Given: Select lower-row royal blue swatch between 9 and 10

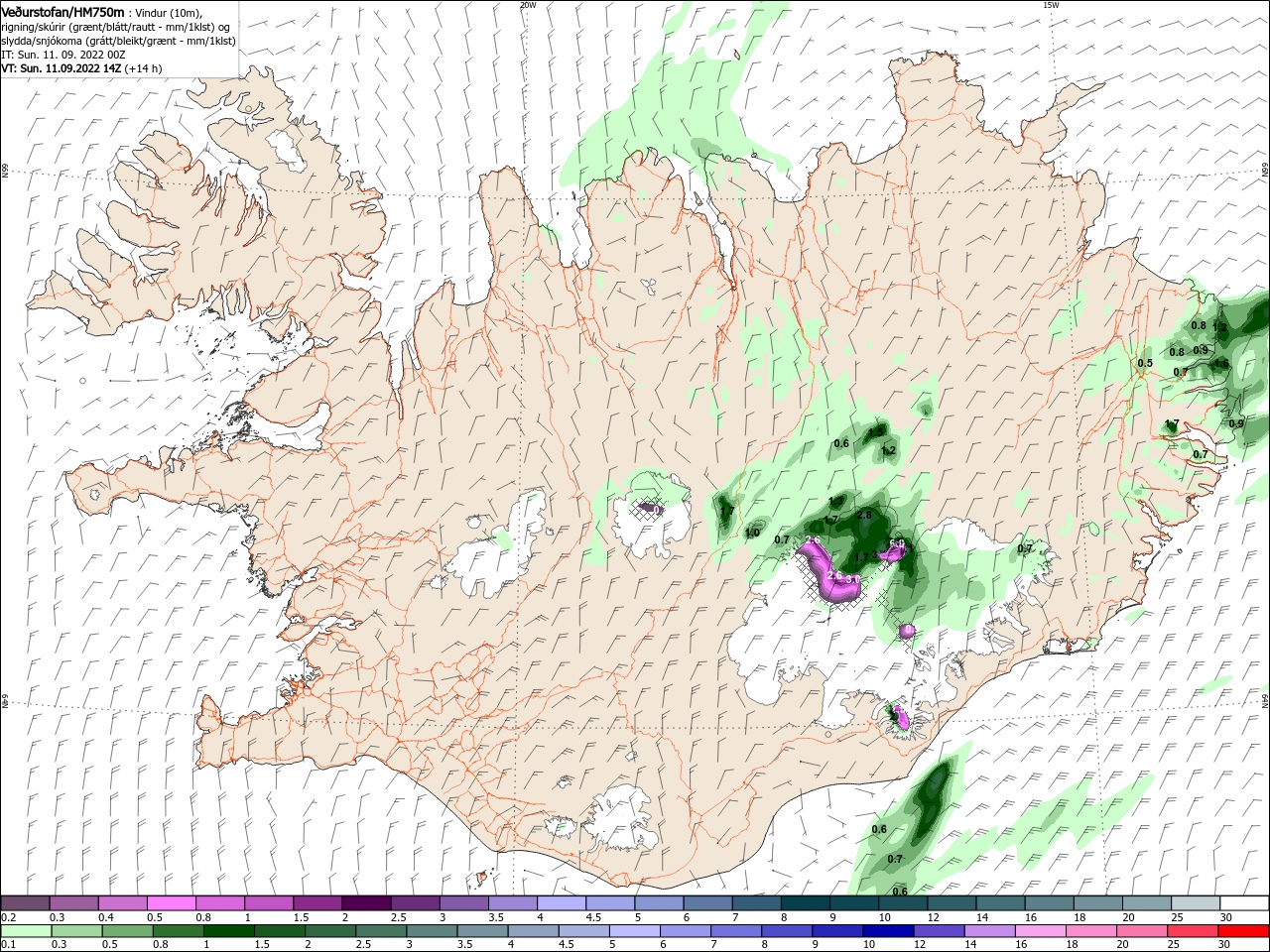Looking at the screenshot, I should [x=837, y=931].
